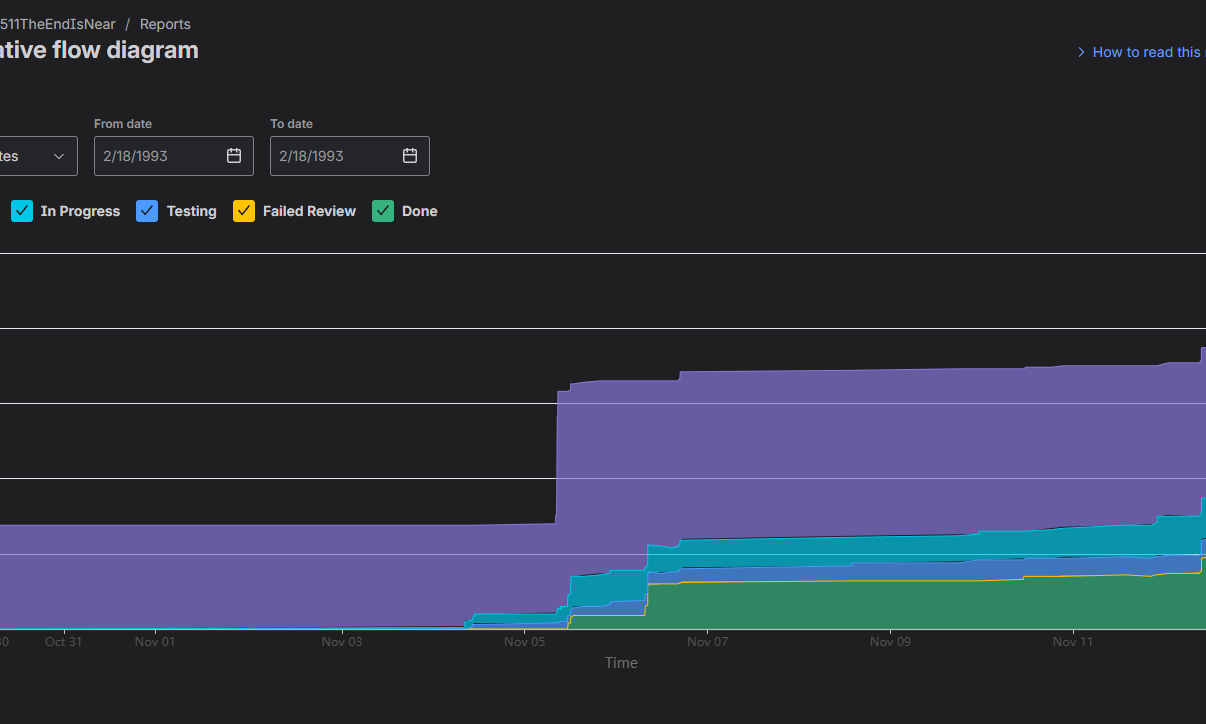Click the flow diagram page heading

(99, 50)
